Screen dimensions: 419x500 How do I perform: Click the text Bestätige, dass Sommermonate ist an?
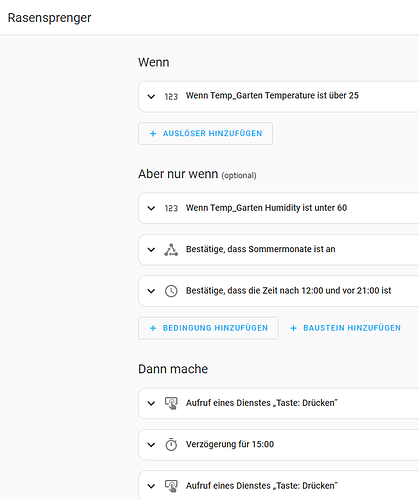[261, 249]
